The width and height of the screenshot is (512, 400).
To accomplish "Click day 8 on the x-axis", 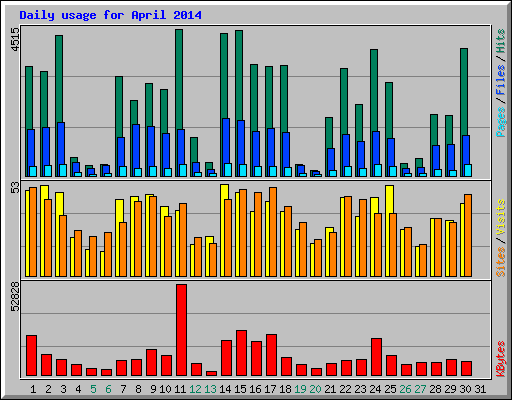I will (x=138, y=389).
